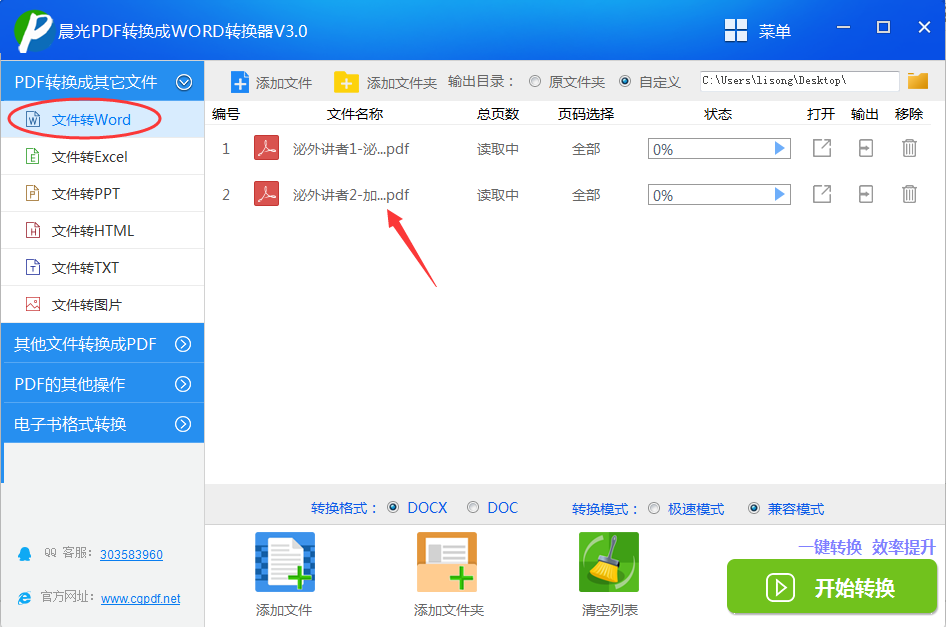946x627 pixels.
Task: Click file name 泌外讲者2-加...pdf
Action: click(351, 194)
